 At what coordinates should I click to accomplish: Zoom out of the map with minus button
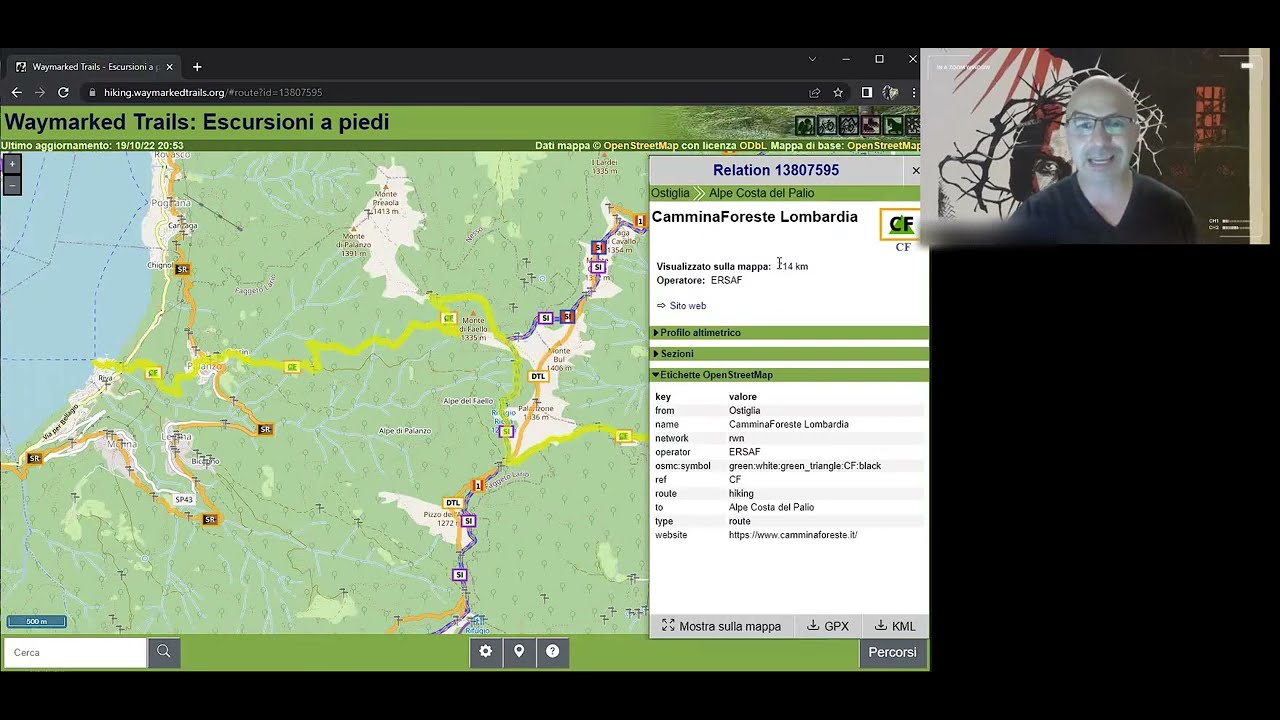[12, 185]
